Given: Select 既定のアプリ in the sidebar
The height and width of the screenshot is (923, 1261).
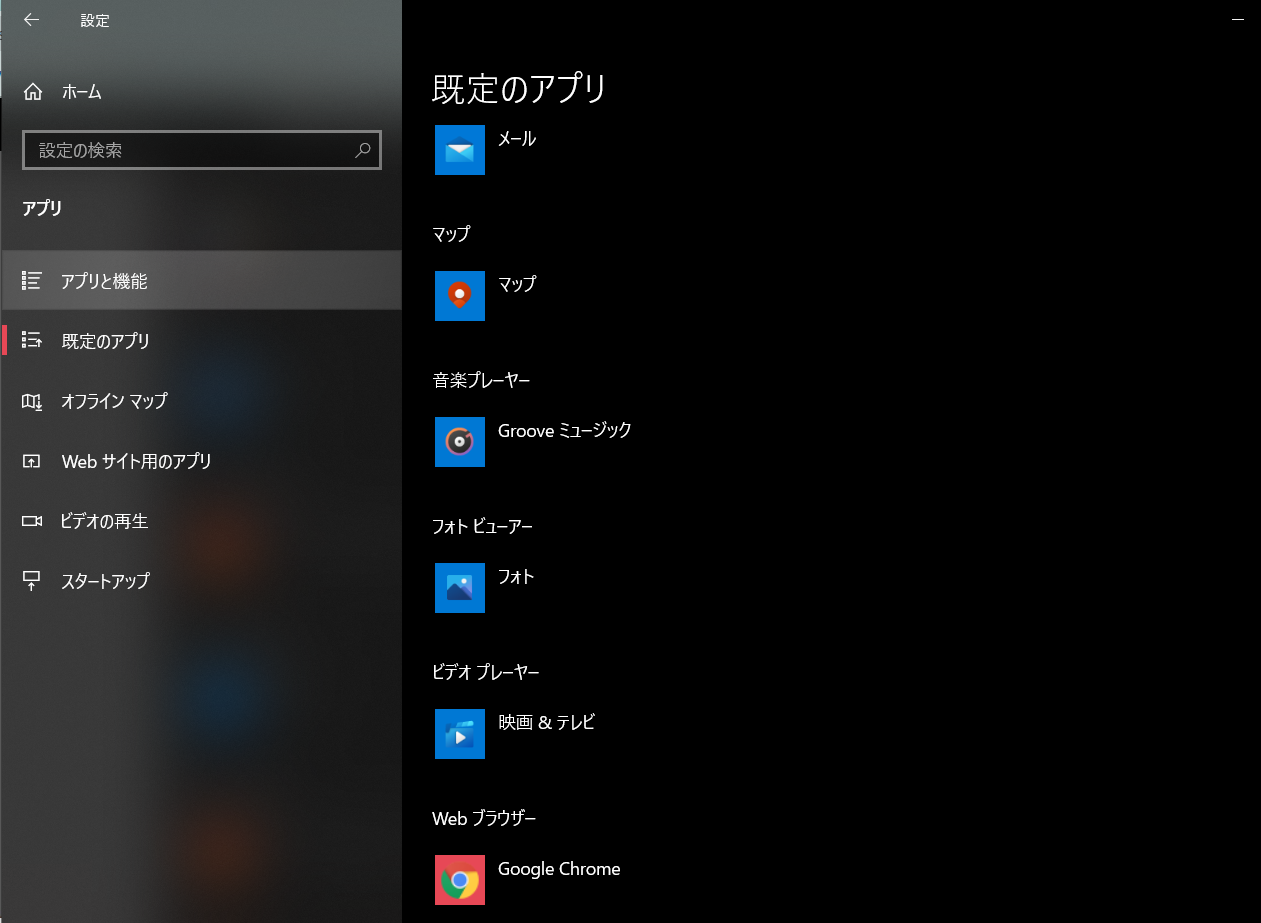Looking at the screenshot, I should tap(201, 341).
